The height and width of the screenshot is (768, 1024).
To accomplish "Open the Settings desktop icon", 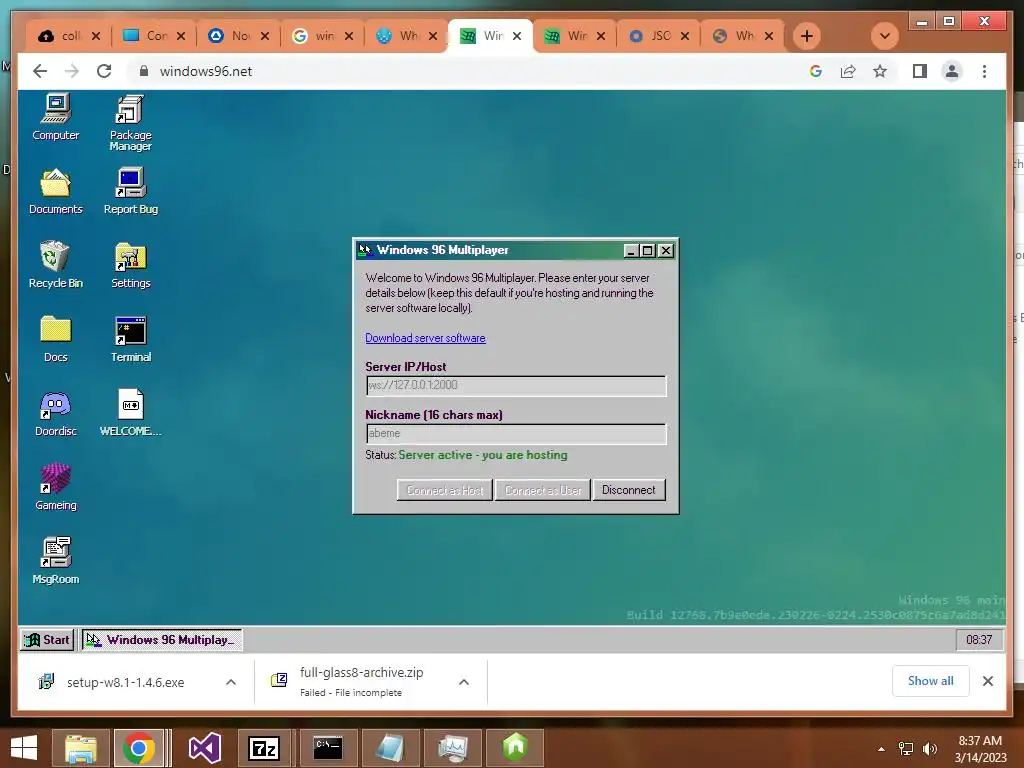I will click(x=131, y=265).
